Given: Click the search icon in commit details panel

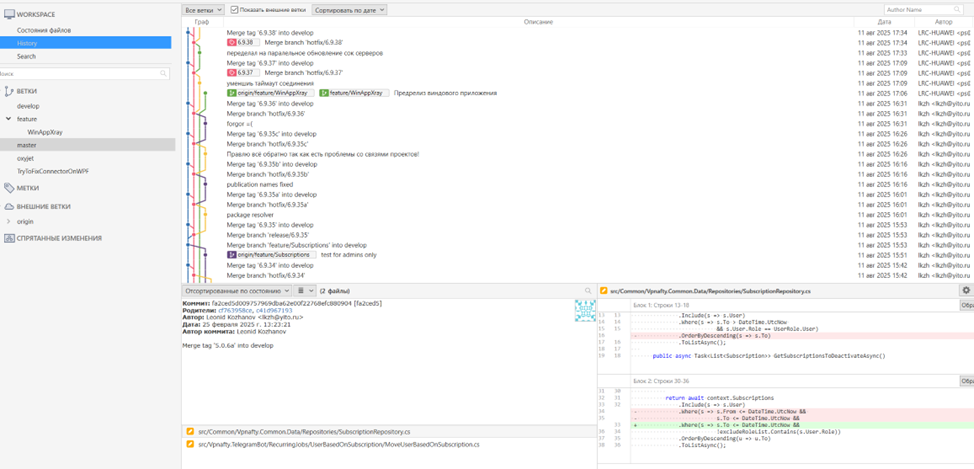Looking at the screenshot, I should tap(590, 290).
